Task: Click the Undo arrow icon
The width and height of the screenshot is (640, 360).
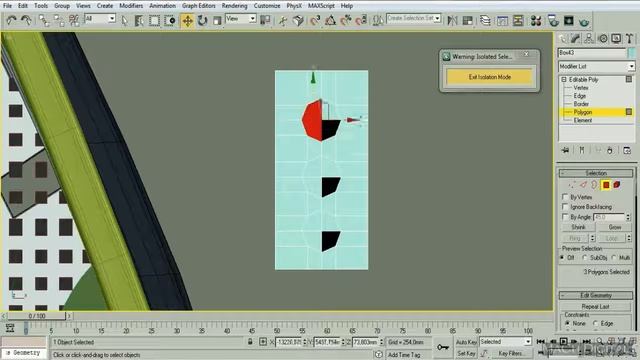Action: click(11, 20)
